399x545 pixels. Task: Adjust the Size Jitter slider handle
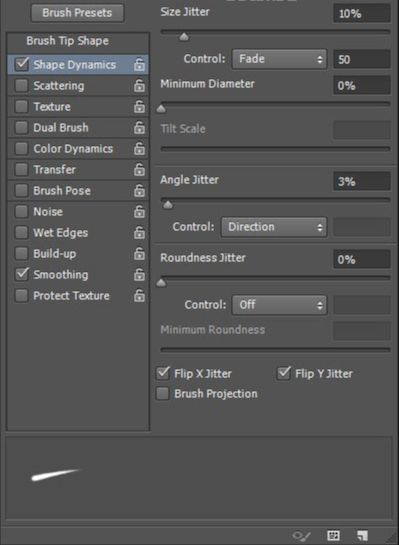pyautogui.click(x=184, y=36)
